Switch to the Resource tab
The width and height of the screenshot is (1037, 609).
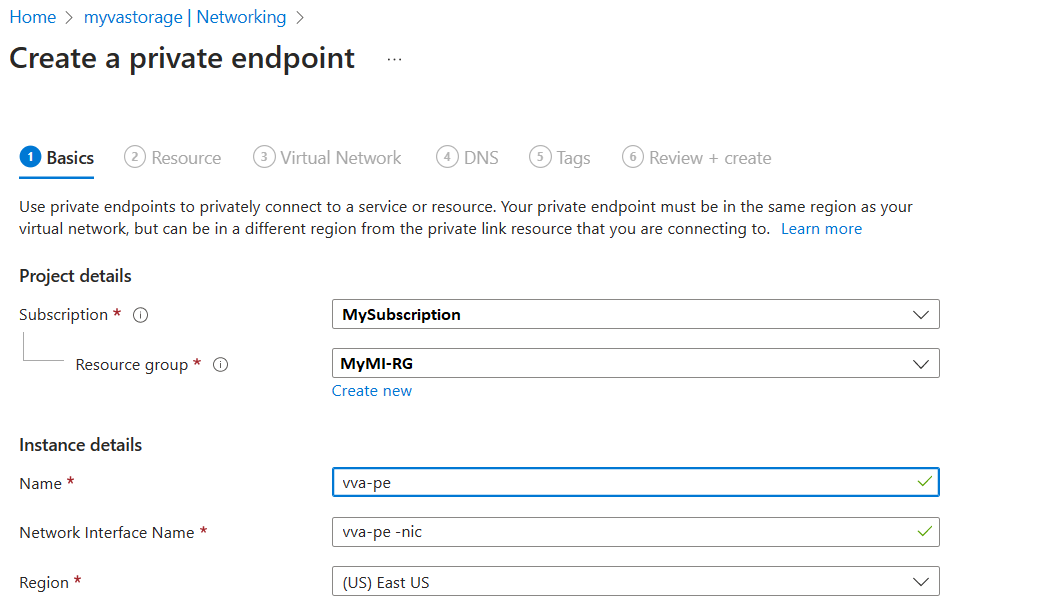point(183,157)
